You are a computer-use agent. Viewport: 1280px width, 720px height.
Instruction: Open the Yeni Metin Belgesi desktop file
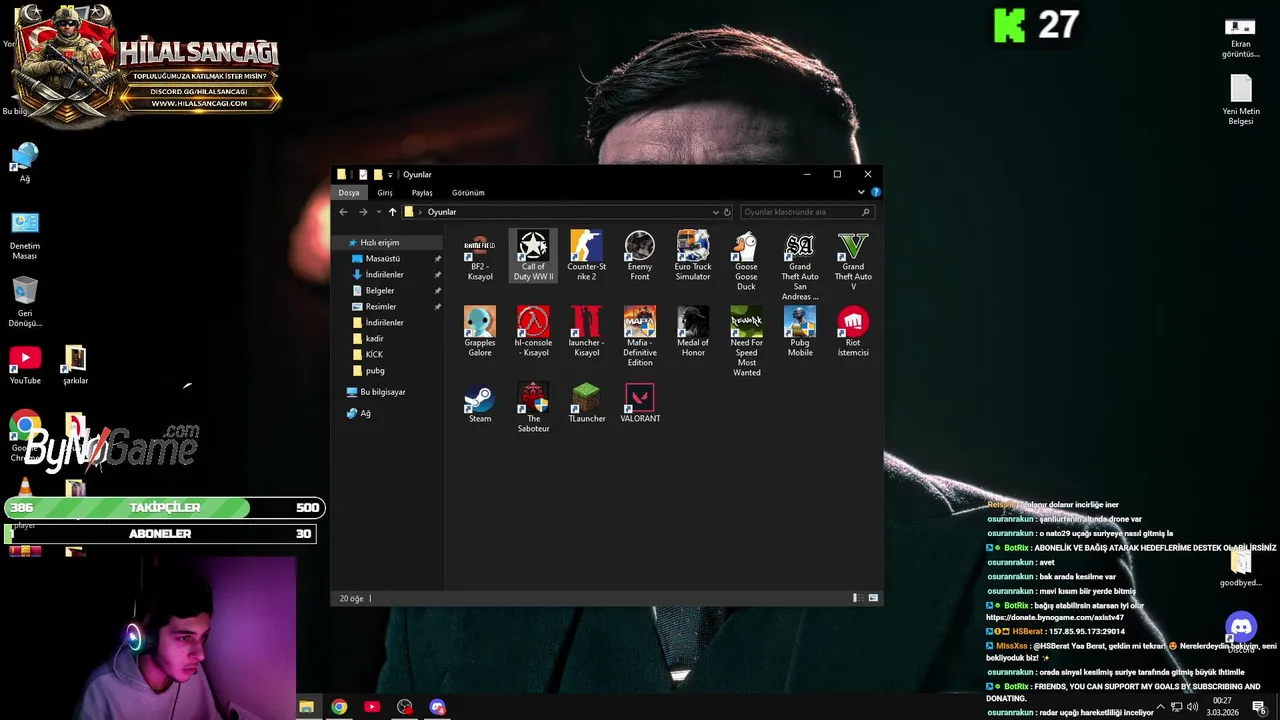pos(1241,100)
